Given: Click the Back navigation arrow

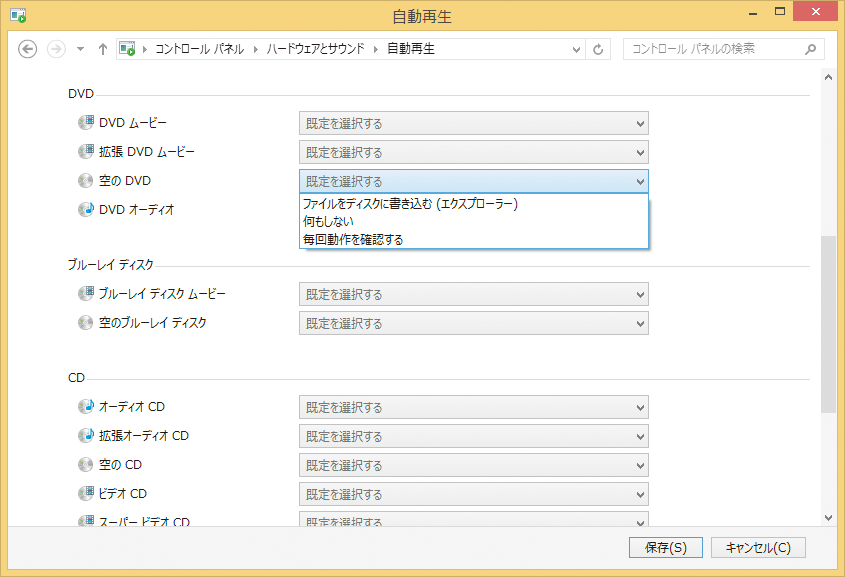Looking at the screenshot, I should 27,49.
